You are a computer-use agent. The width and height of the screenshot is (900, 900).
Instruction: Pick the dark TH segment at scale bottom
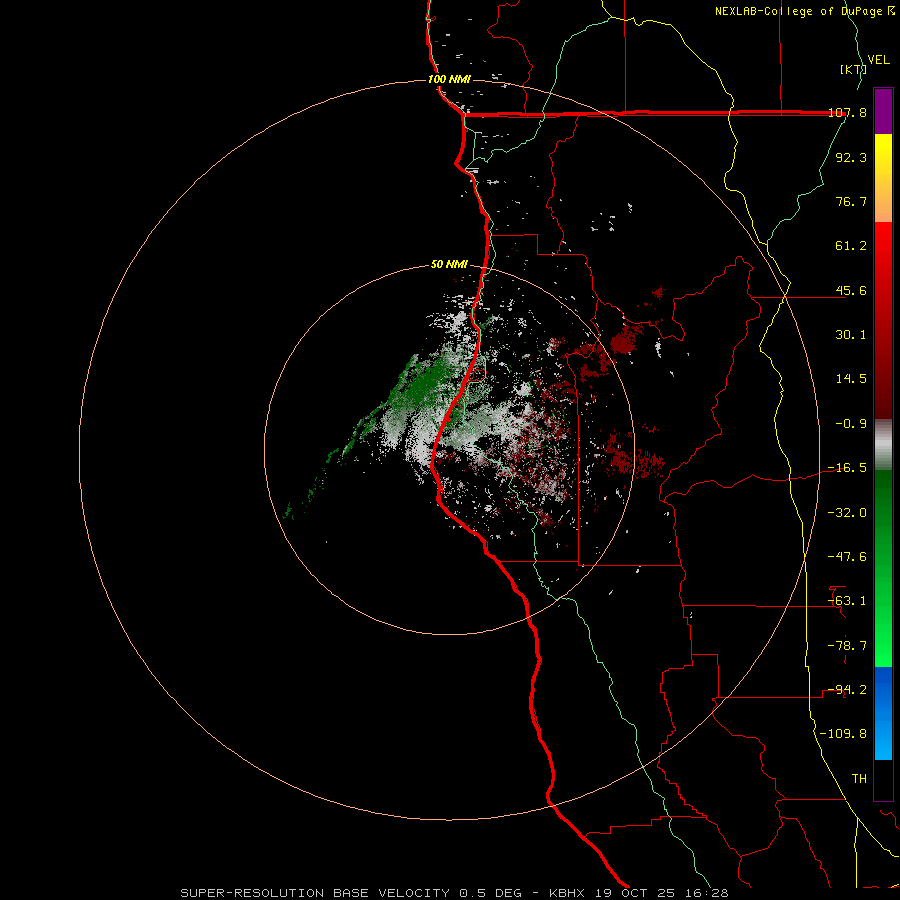point(883,780)
